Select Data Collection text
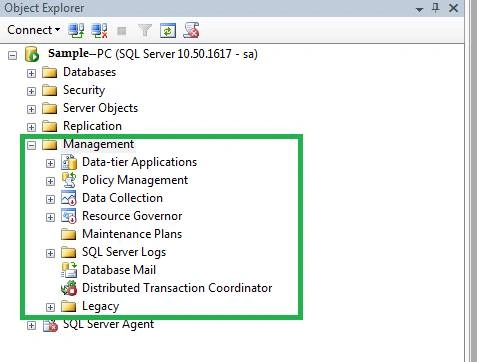477x362 pixels. 122,198
